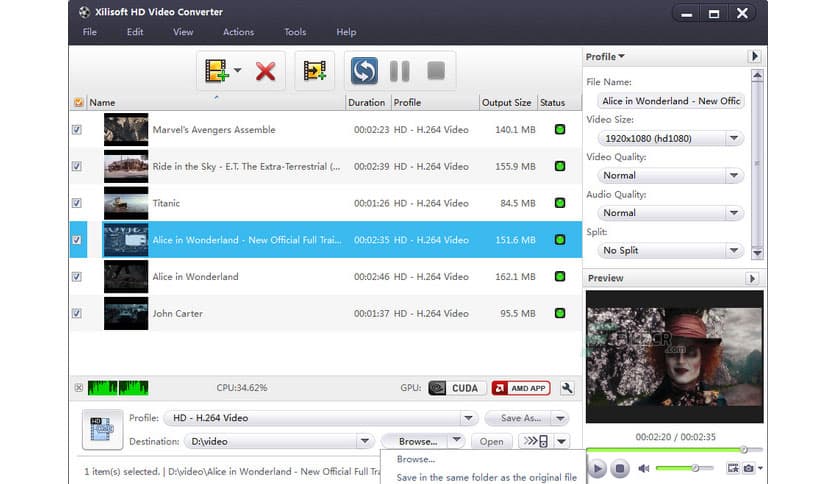Open the device transfer dropdown arrow

tap(562, 441)
